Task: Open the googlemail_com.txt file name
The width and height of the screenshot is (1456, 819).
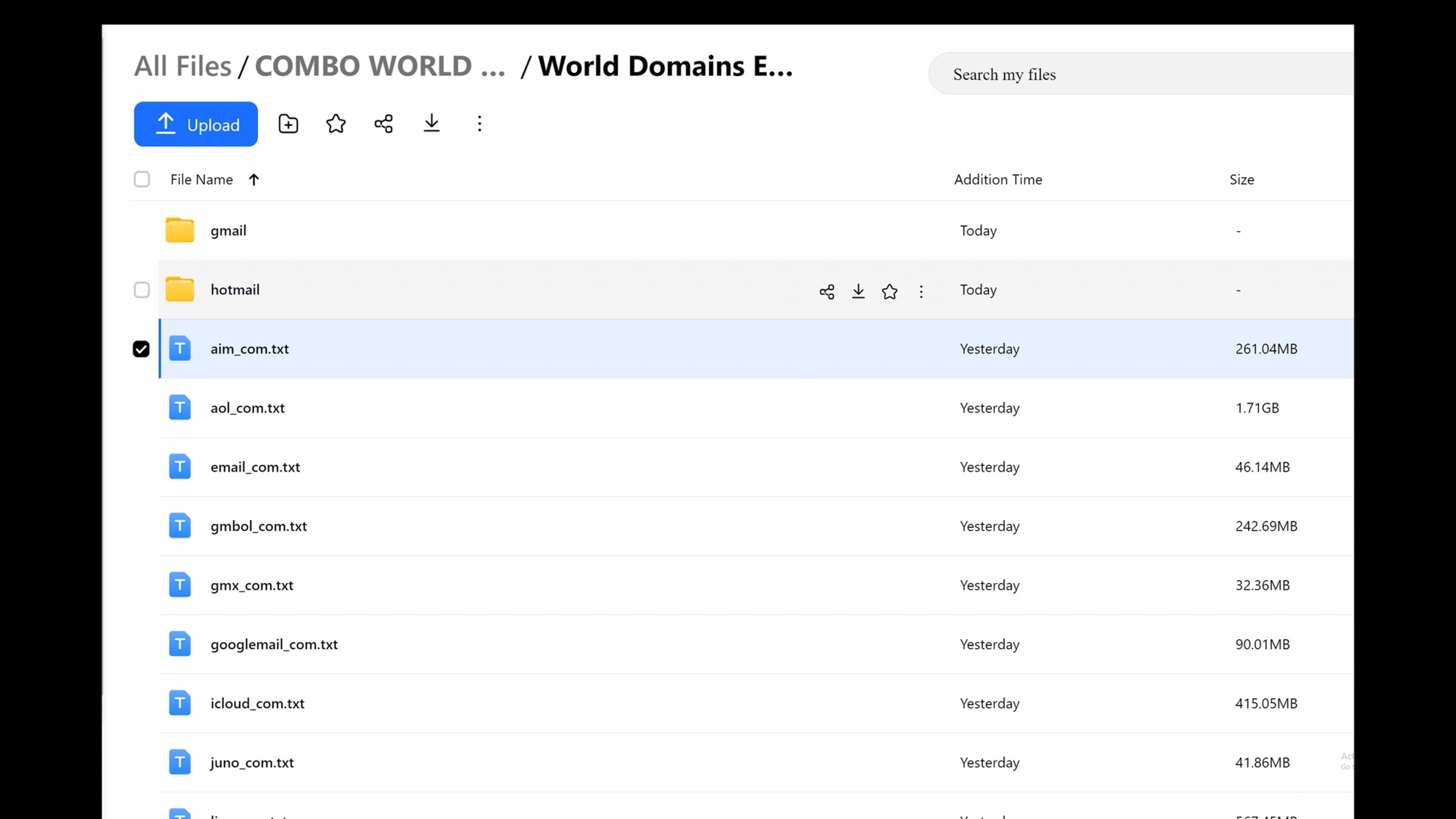Action: pos(274,645)
